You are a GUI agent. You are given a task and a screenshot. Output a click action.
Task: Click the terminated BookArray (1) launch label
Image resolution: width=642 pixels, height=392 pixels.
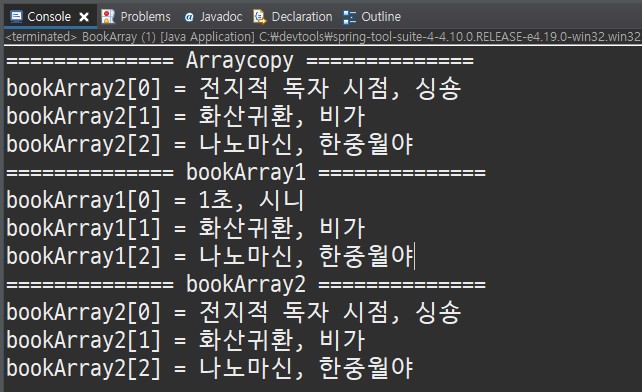130,37
